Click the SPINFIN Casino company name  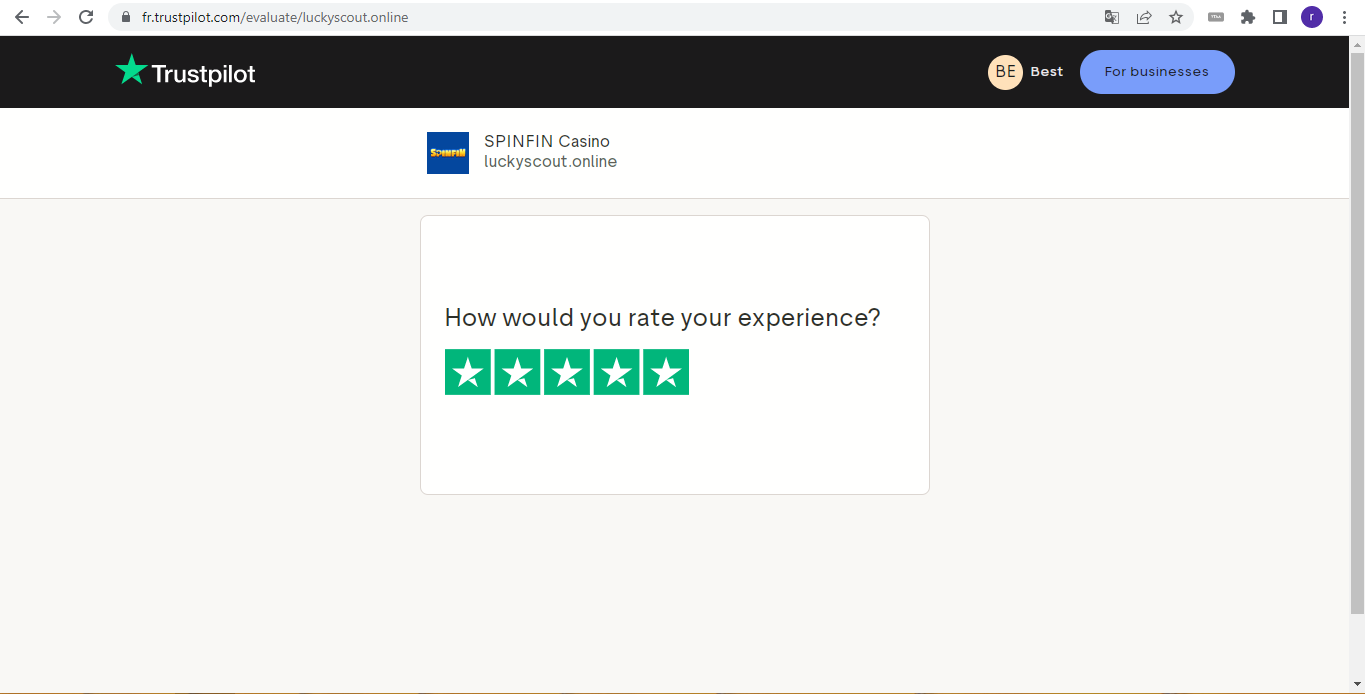click(547, 142)
